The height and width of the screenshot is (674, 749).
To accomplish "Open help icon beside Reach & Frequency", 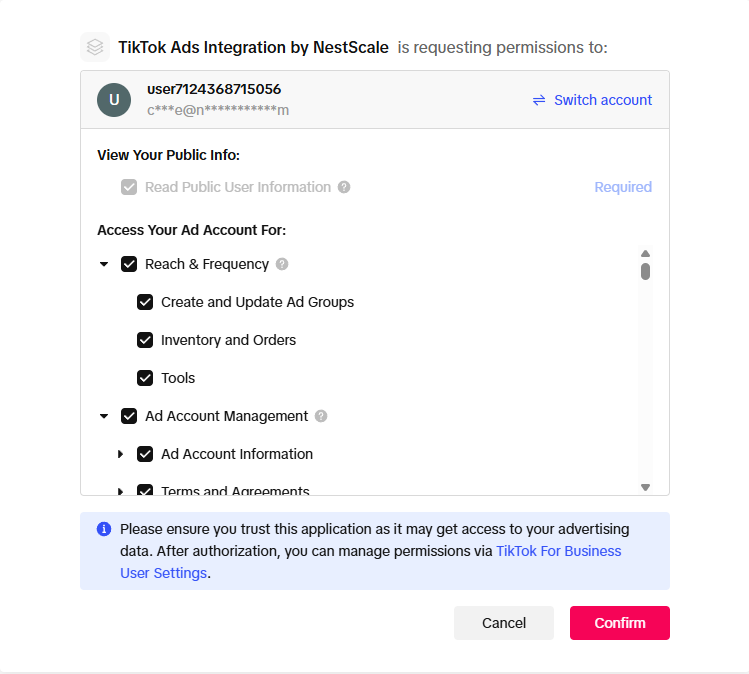I will [282, 264].
